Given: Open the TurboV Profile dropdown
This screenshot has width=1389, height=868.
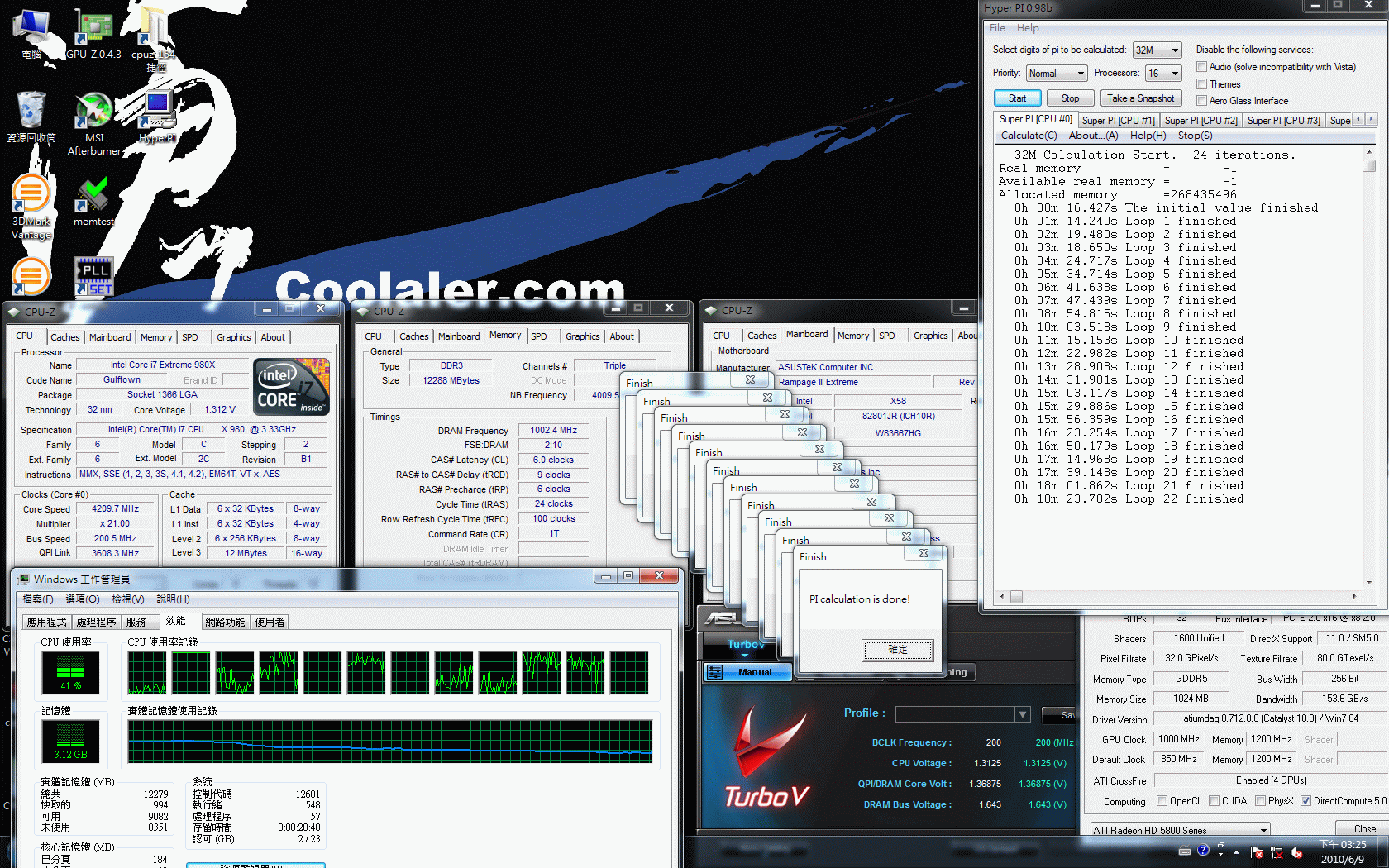Looking at the screenshot, I should click(963, 714).
